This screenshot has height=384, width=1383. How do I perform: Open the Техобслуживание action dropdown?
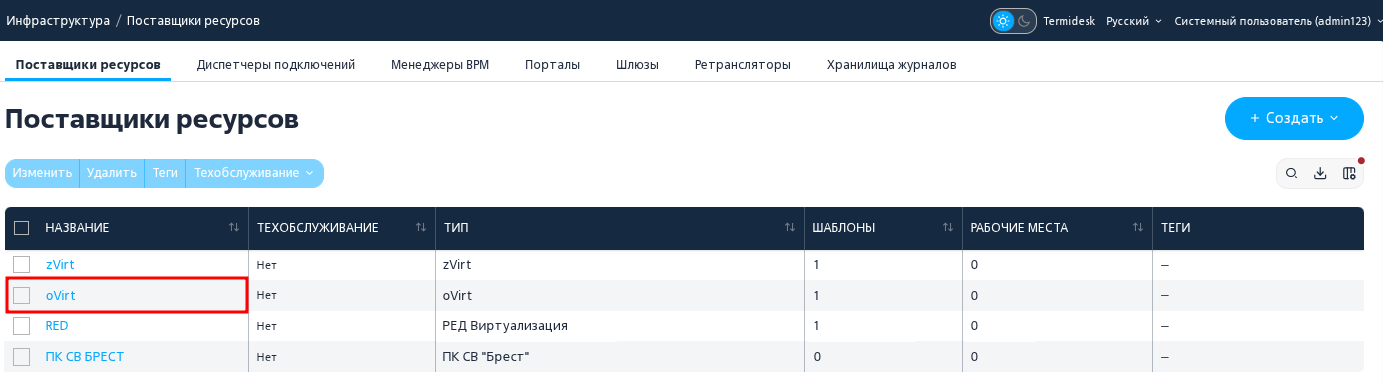254,173
